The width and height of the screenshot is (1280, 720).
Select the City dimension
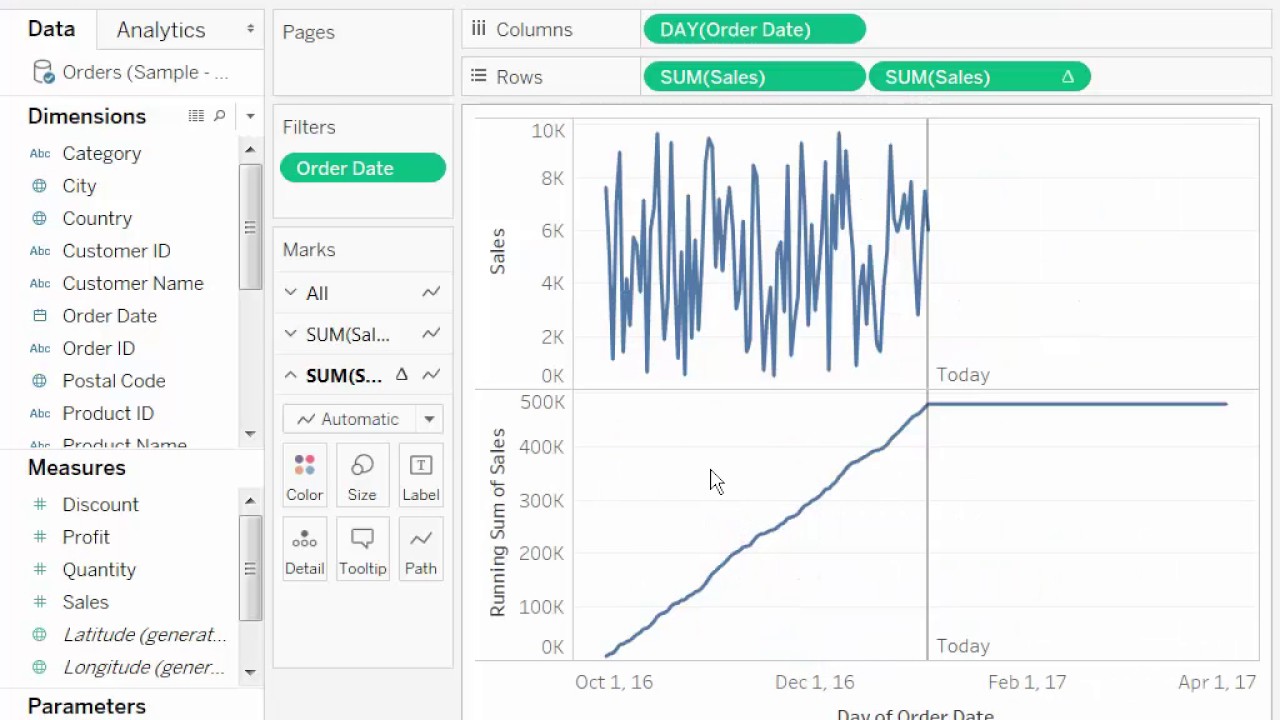coord(79,186)
